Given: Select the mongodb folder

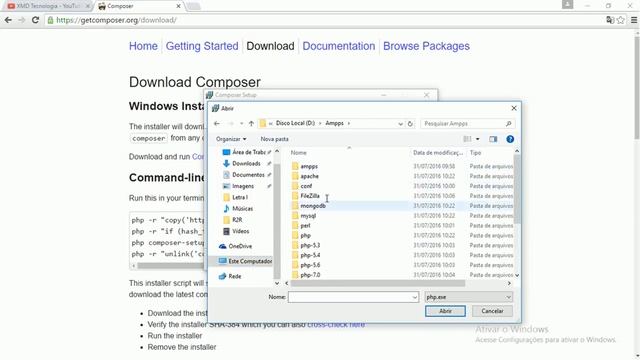Looking at the screenshot, I should [313, 206].
